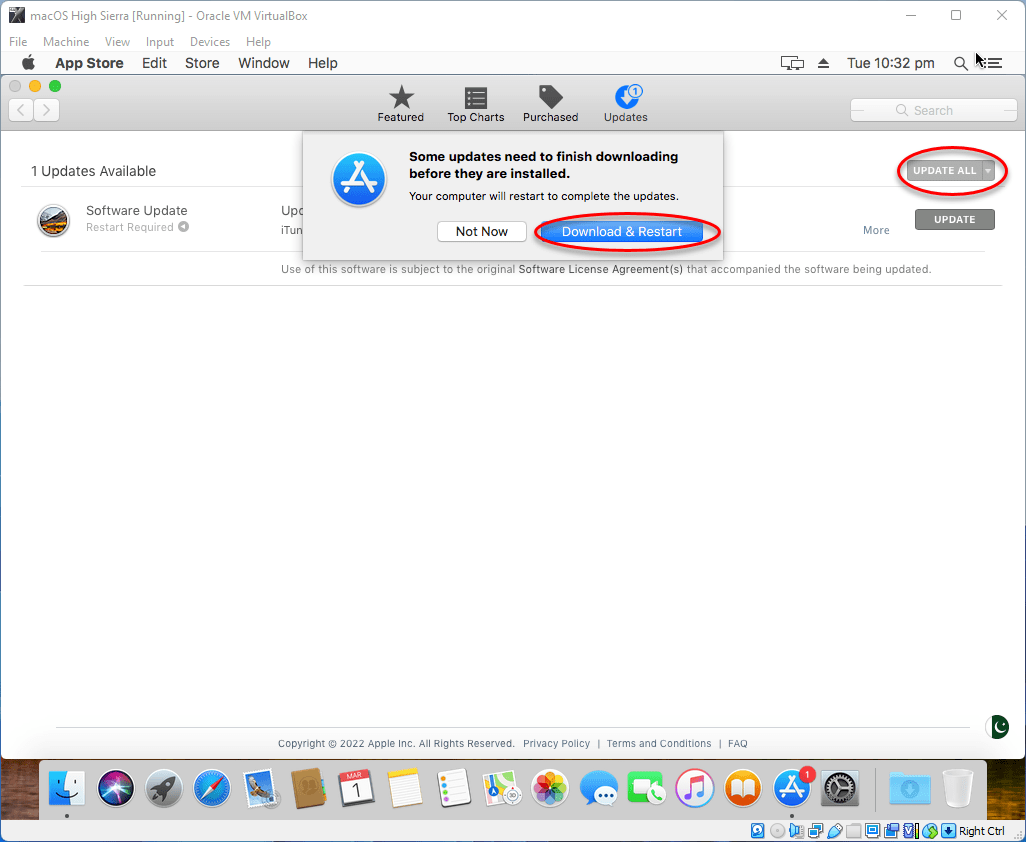This screenshot has width=1026, height=842.
Task: Open Reminders from the Dock
Action: (453, 788)
